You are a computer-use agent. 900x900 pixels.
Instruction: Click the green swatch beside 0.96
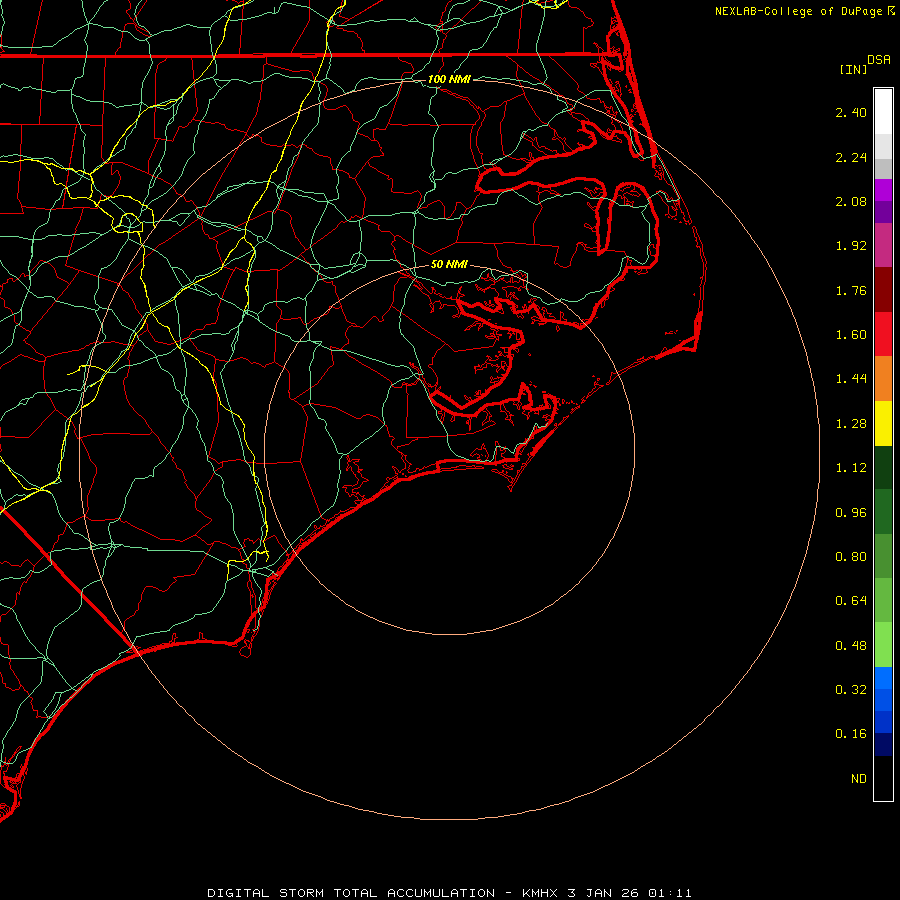pyautogui.click(x=883, y=512)
